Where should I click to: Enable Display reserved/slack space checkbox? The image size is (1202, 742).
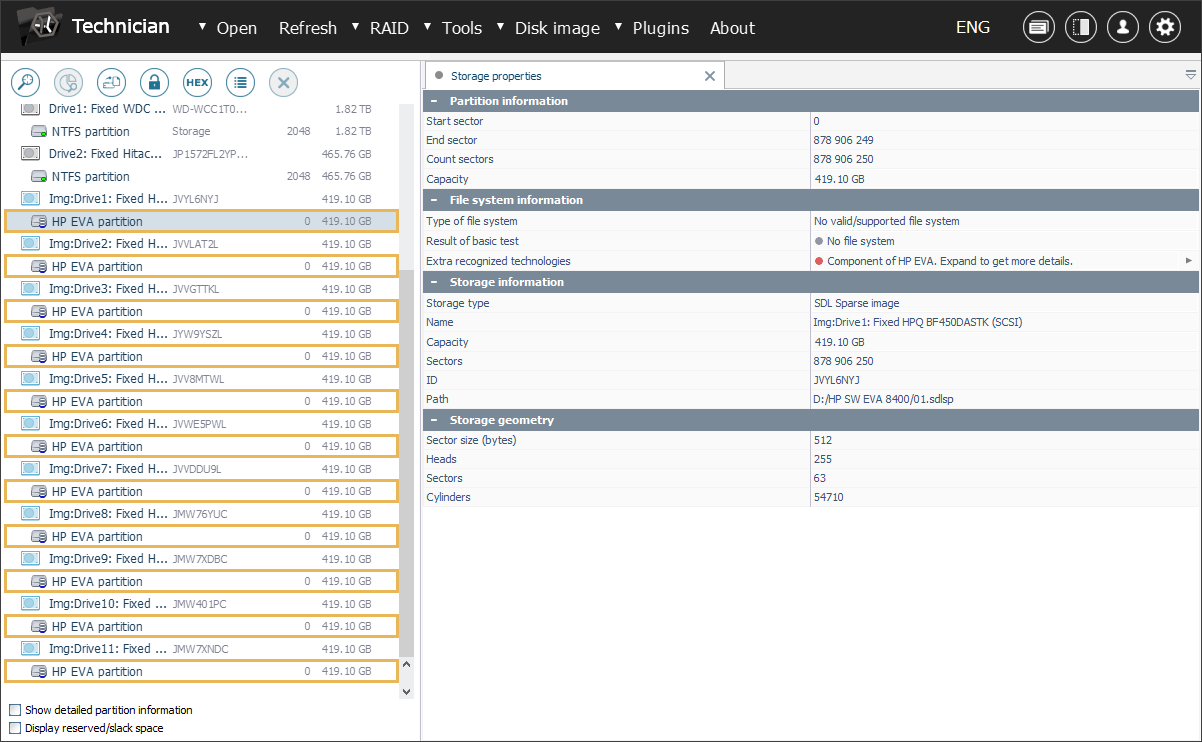click(x=14, y=728)
